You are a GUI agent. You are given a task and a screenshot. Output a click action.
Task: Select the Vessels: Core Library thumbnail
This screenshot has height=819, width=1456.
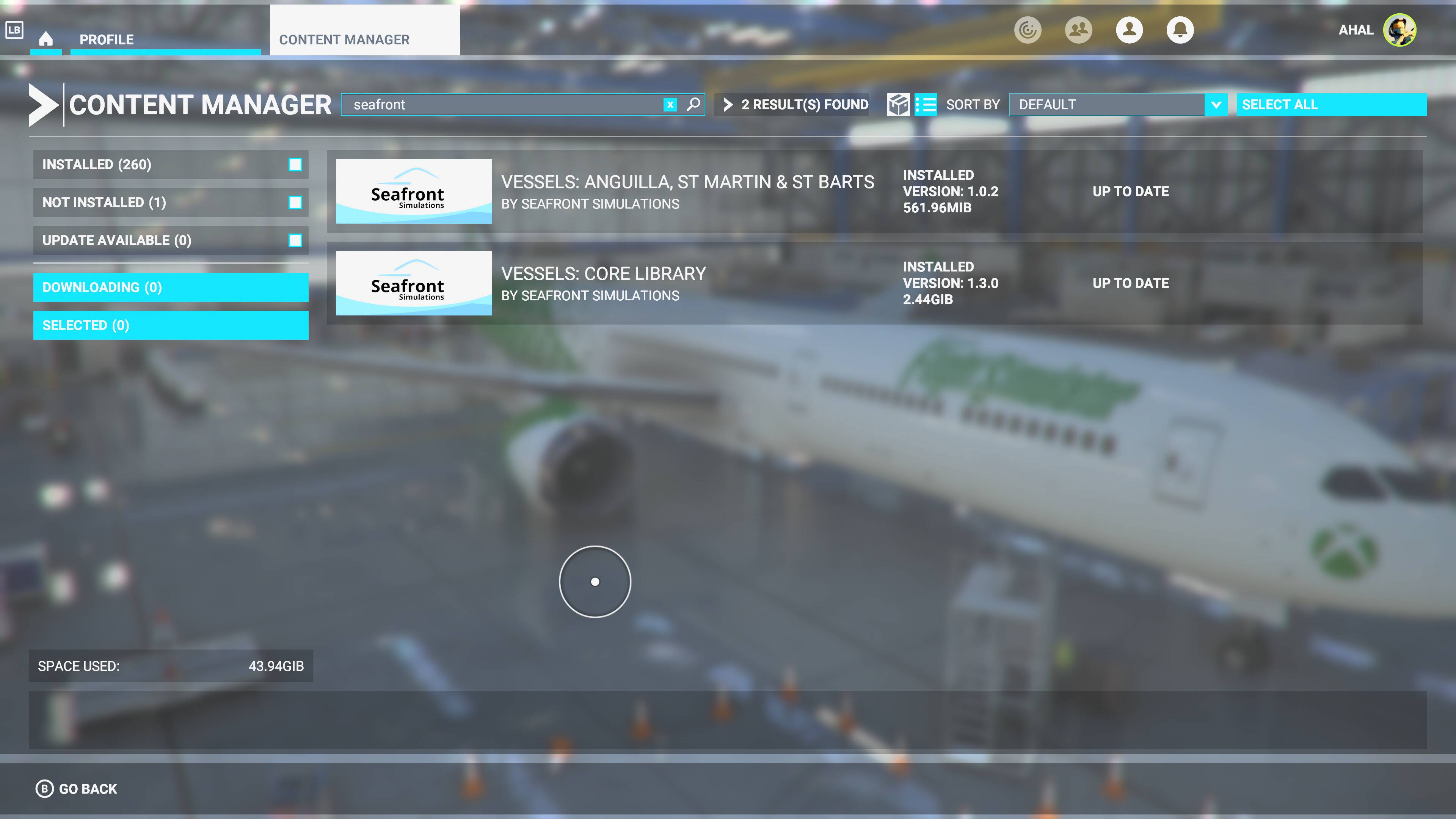point(413,282)
